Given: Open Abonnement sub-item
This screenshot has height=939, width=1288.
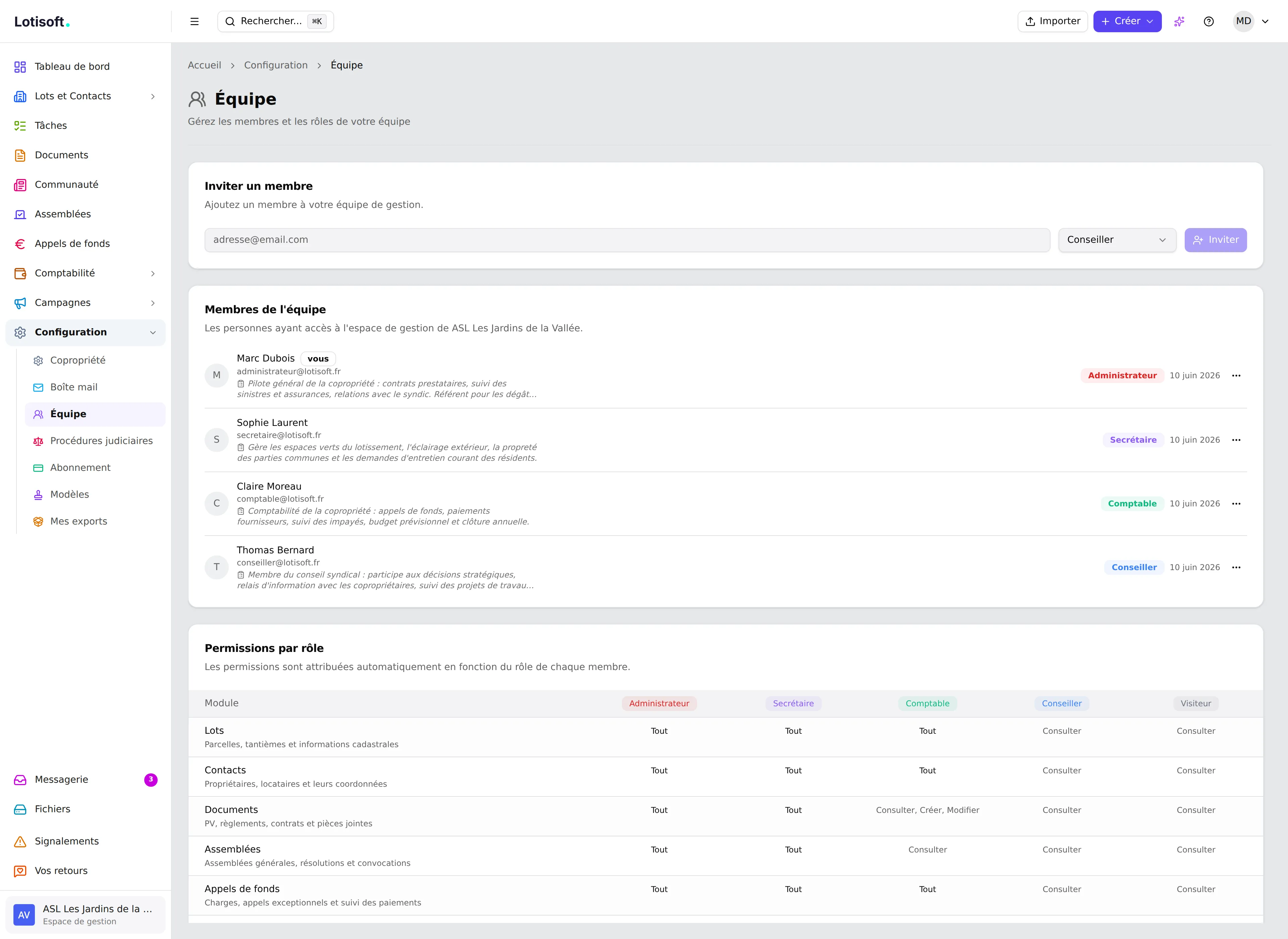Looking at the screenshot, I should click(x=95, y=468).
